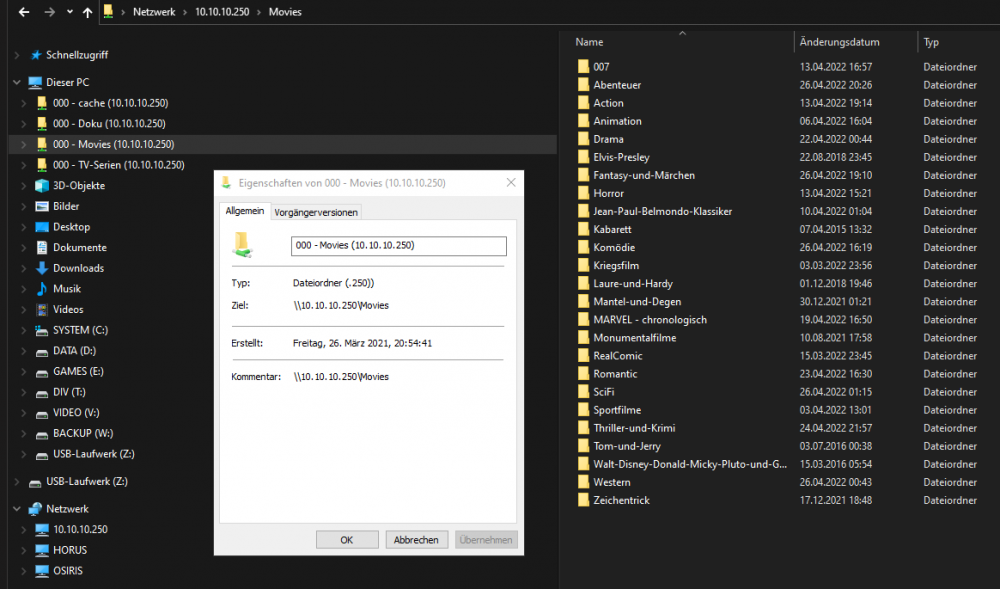Click the BACKUP (W:) drive icon
1000x589 pixels.
[x=42, y=434]
